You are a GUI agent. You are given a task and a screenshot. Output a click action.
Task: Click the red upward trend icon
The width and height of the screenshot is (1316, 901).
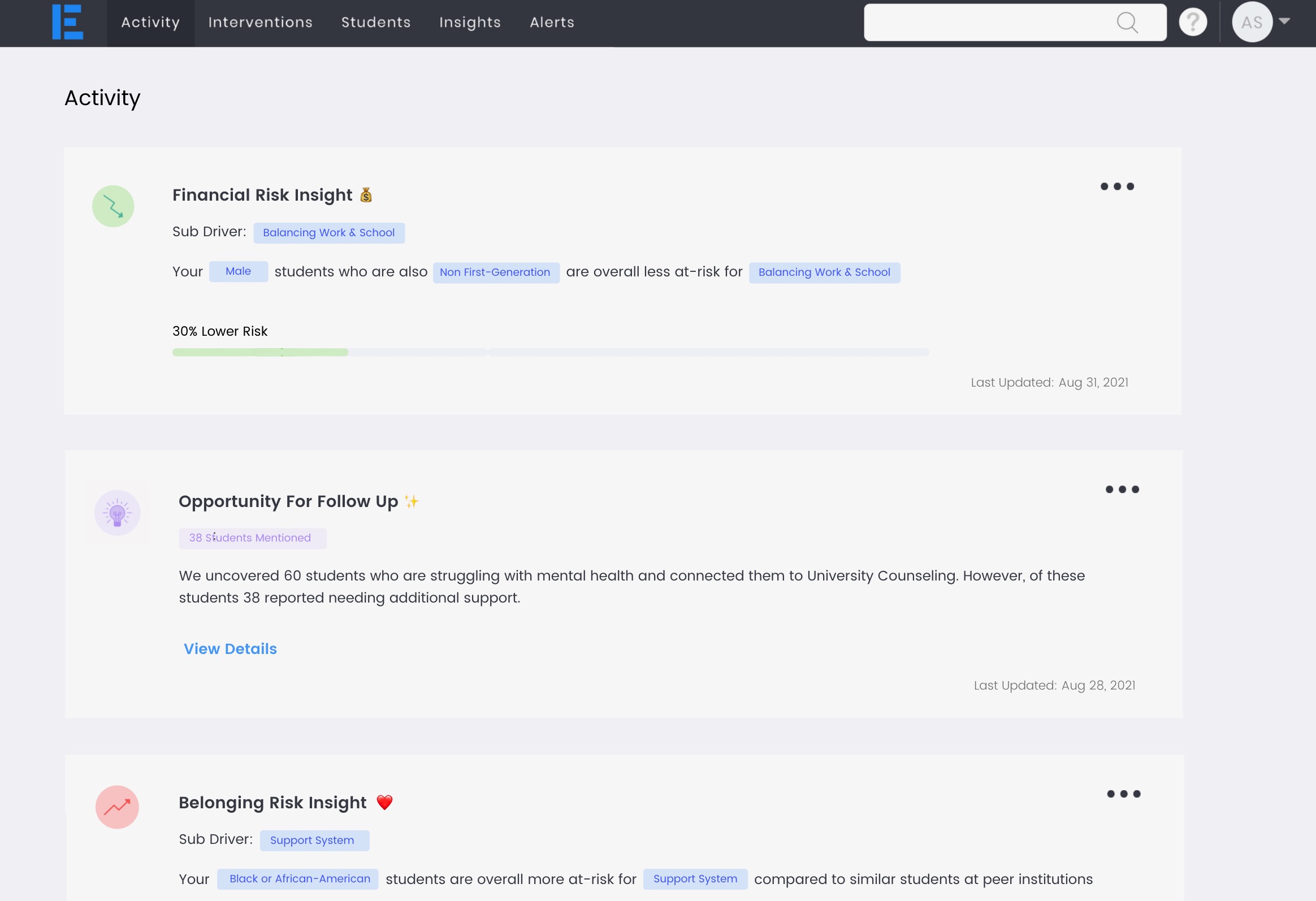[x=117, y=807]
